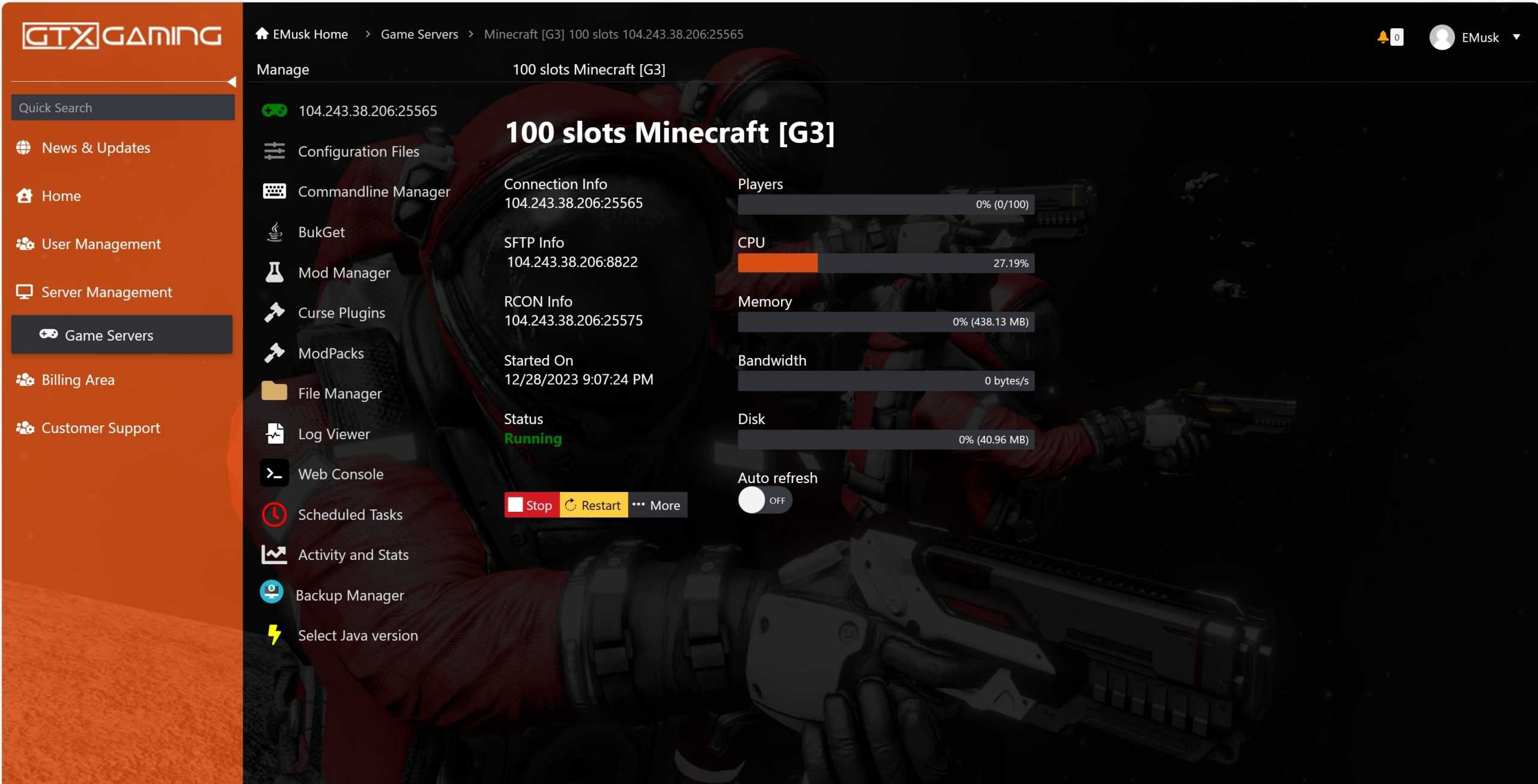Image resolution: width=1538 pixels, height=784 pixels.
Task: Click the Quick Search field
Action: click(122, 107)
